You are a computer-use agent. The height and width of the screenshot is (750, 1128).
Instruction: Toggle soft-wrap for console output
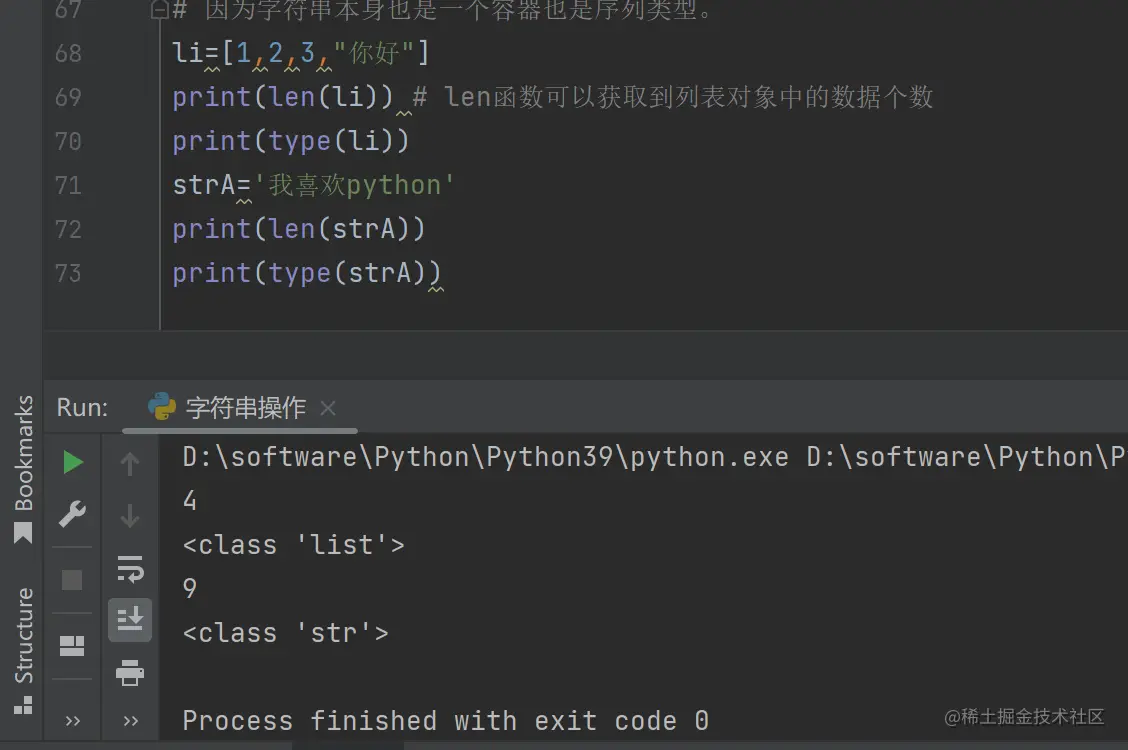(x=130, y=569)
